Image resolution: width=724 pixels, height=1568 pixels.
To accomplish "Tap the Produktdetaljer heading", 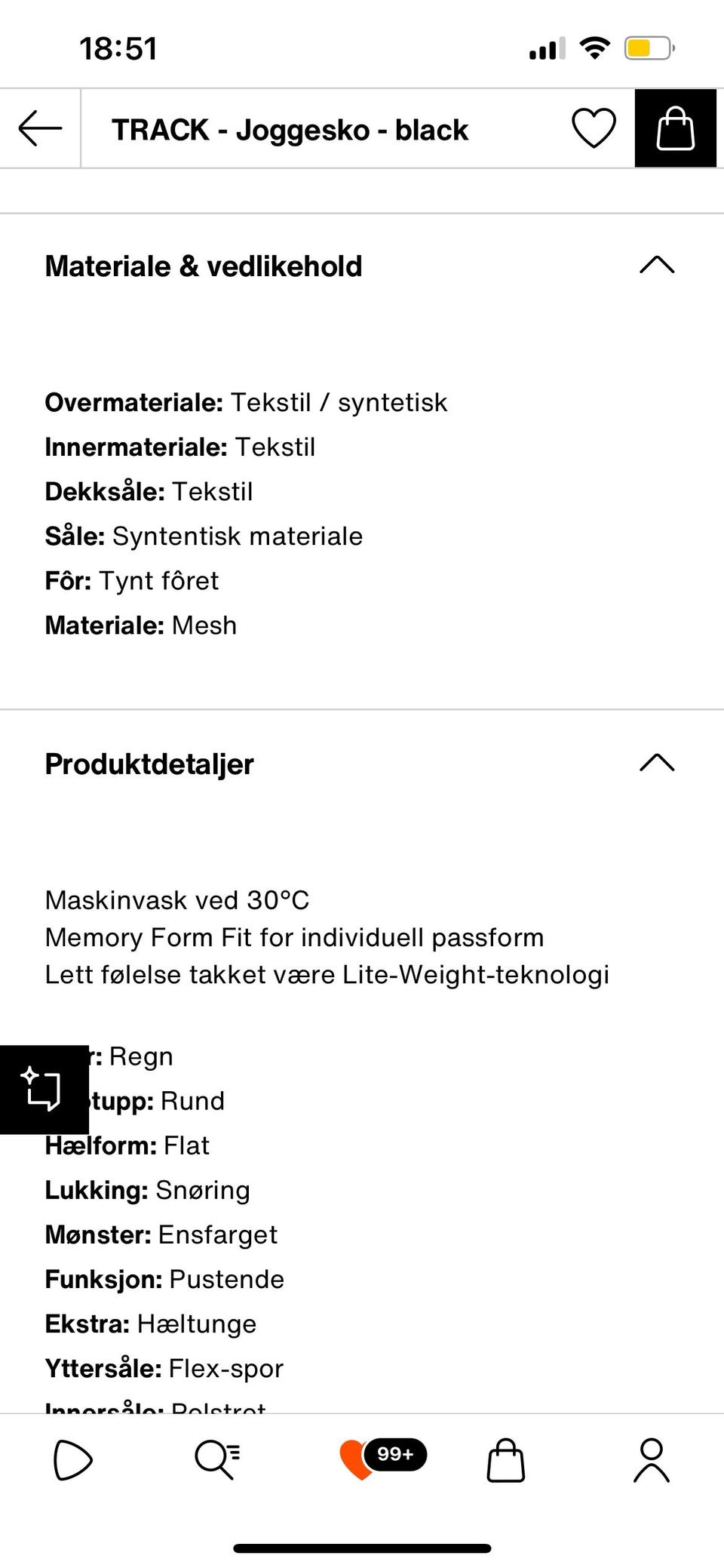I will coord(149,764).
